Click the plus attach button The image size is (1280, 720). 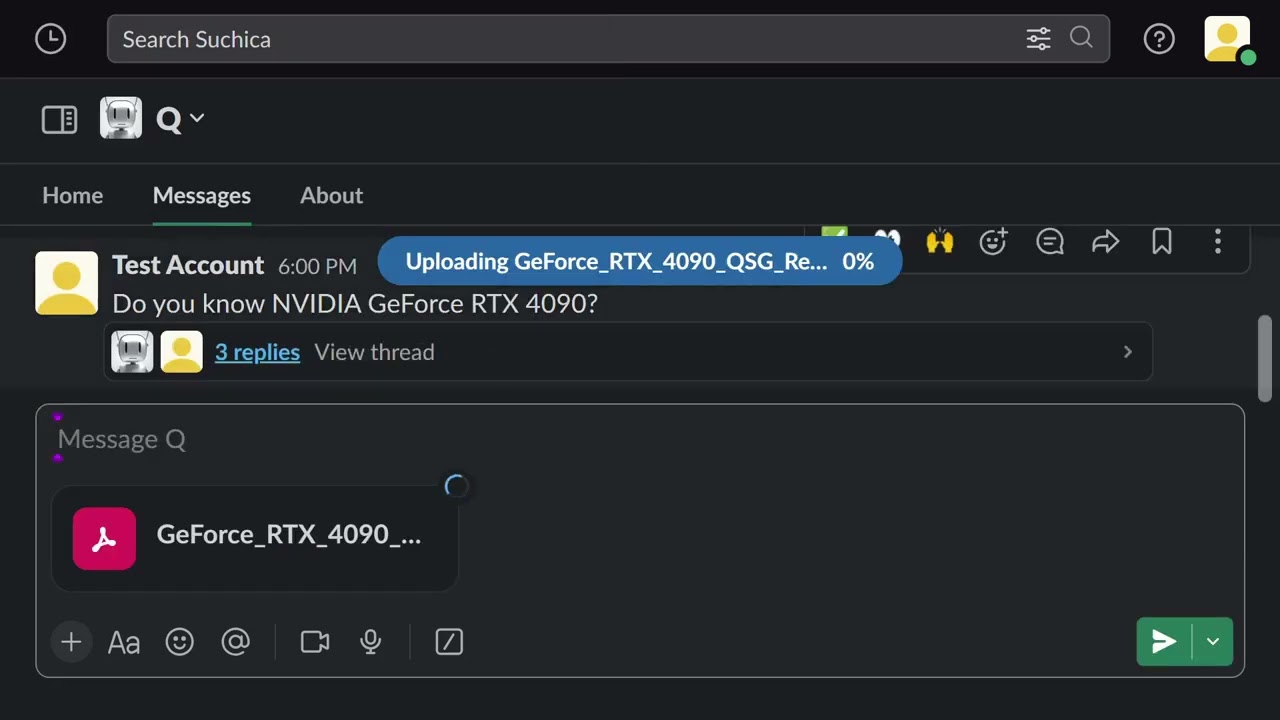pos(71,642)
